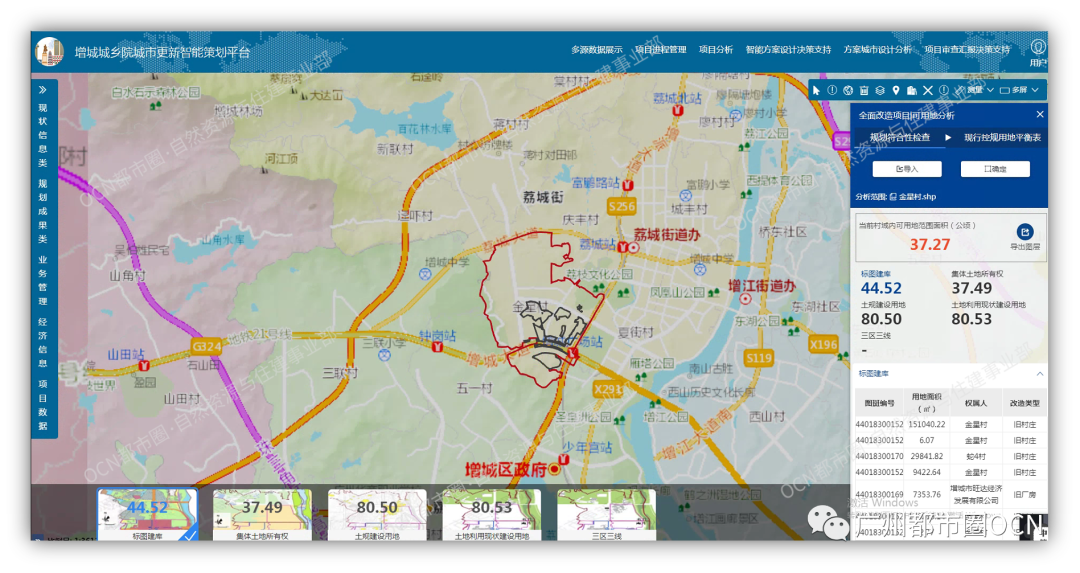Open the layers stack icon in map toolbar
The height and width of the screenshot is (573, 1080).
[x=880, y=90]
